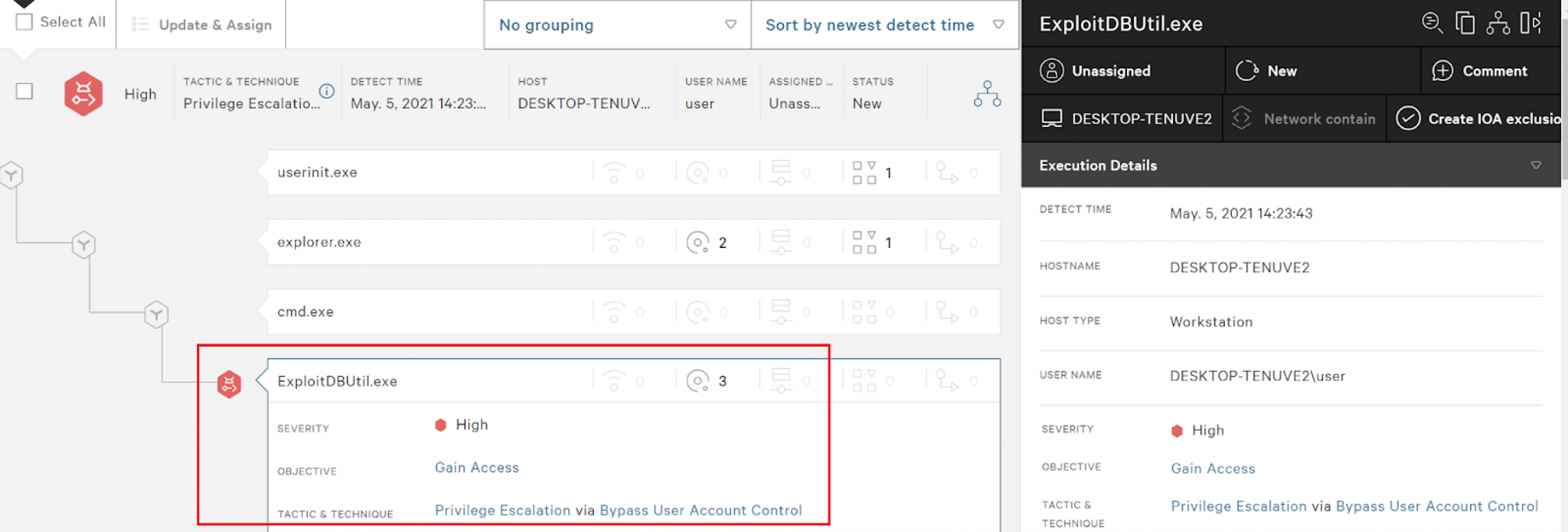Click the magnifier search icon in detail header
This screenshot has width=1568, height=532.
pos(1432,23)
